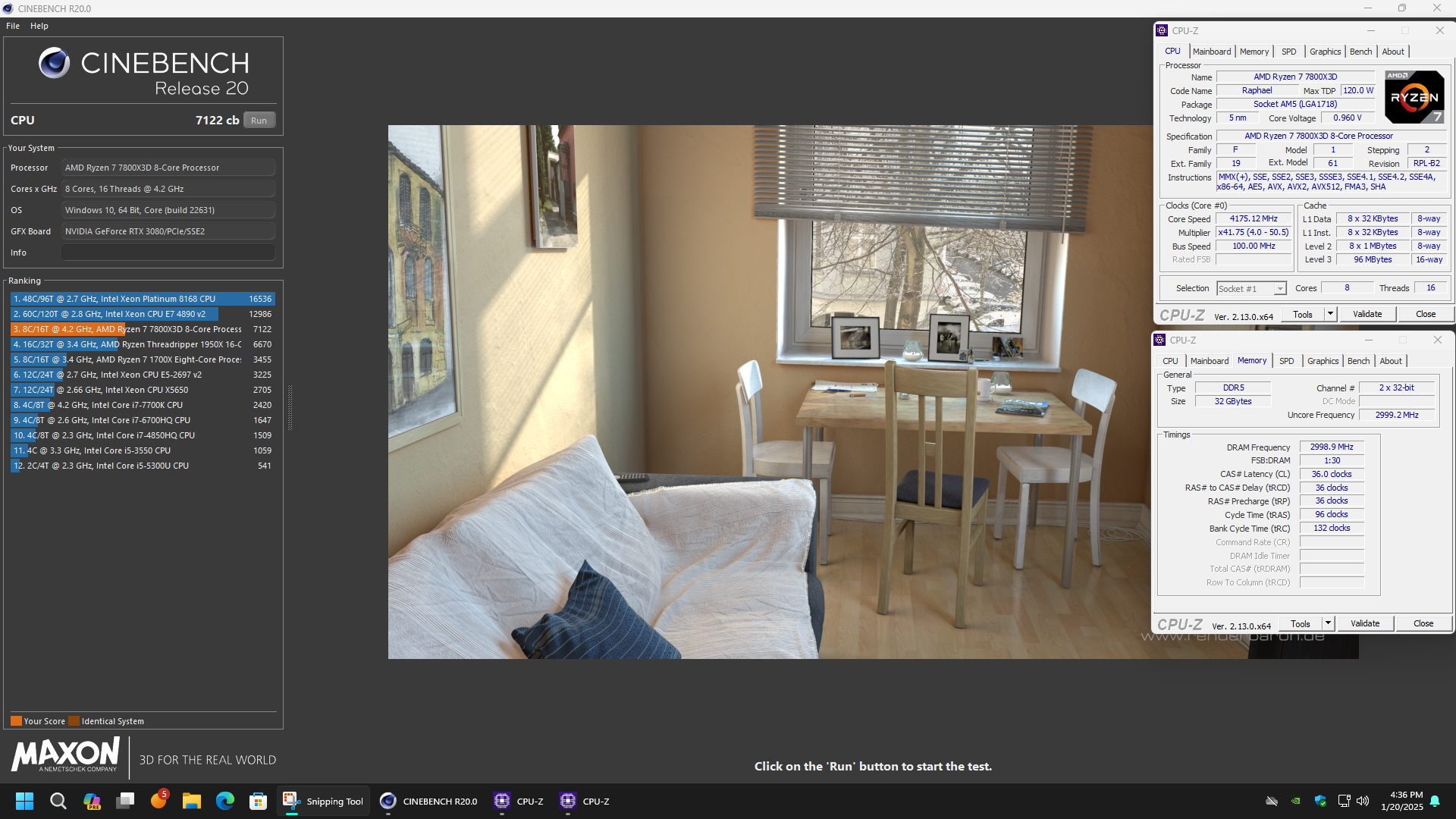Screen dimensions: 1456x819
Task: Select ranking entry AMD Ryzen 7 7800X3D
Action: [x=143, y=329]
